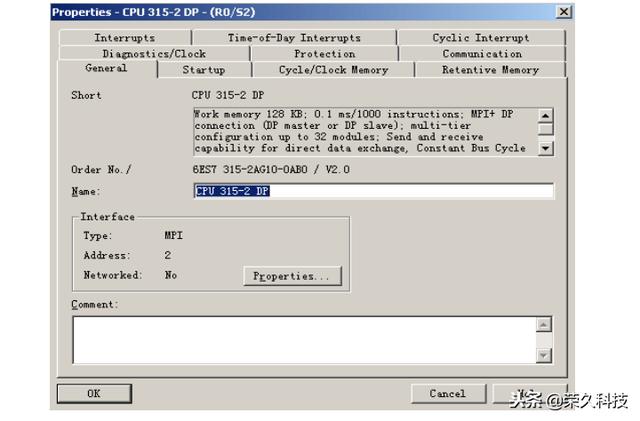Close the Properties dialog window
Viewport: 640px width, 421px height.
564,12
